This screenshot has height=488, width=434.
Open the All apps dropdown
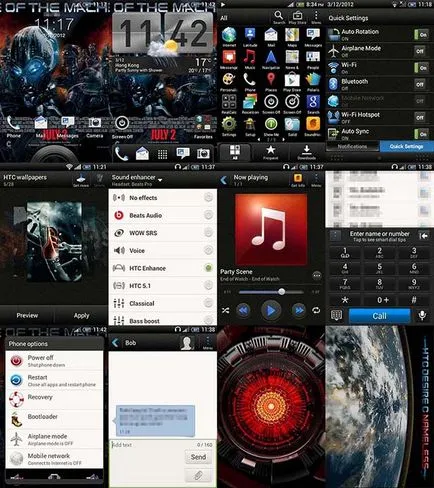coord(224,18)
